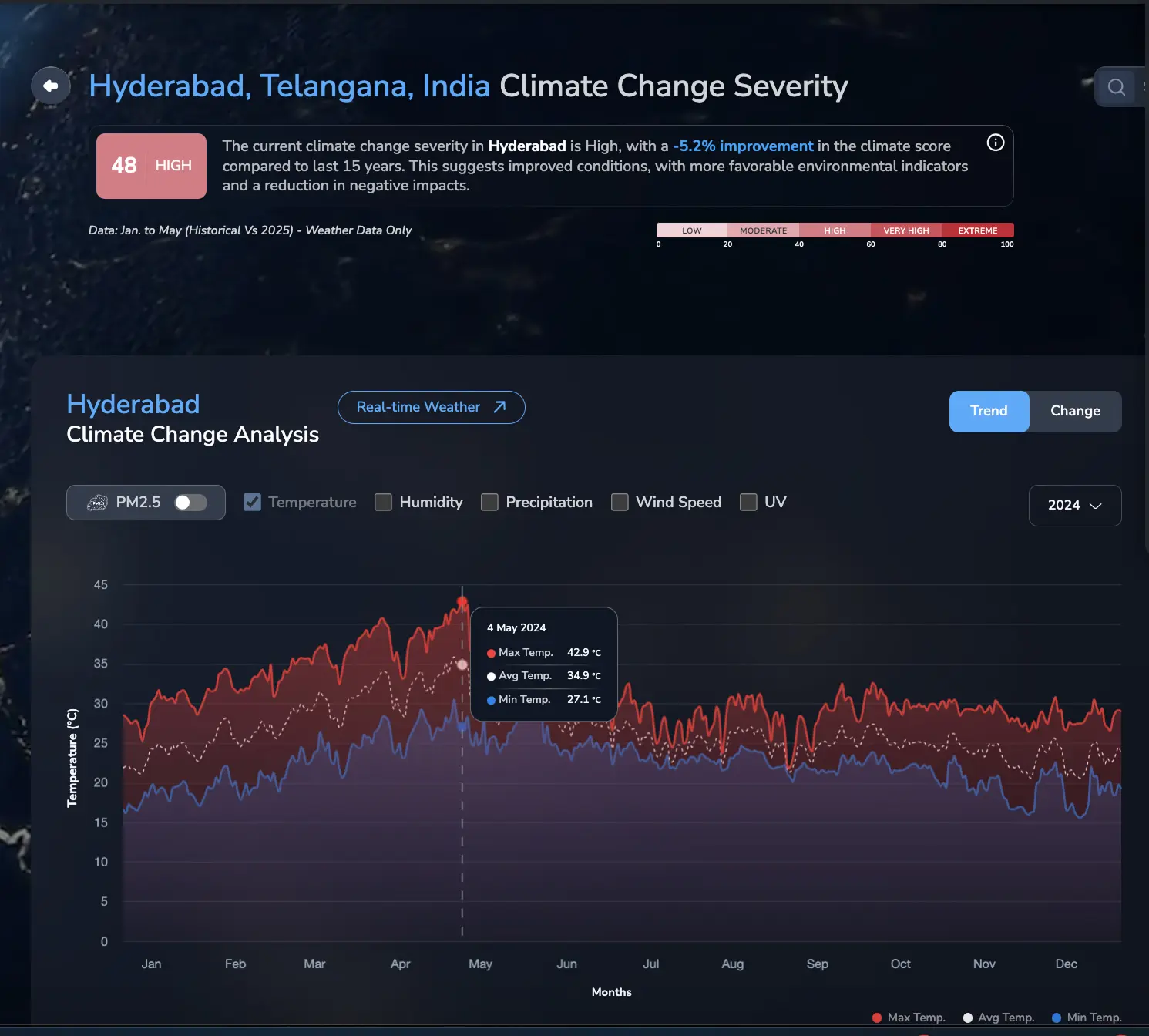Click the Aug axis label
The image size is (1149, 1036).
click(x=733, y=964)
